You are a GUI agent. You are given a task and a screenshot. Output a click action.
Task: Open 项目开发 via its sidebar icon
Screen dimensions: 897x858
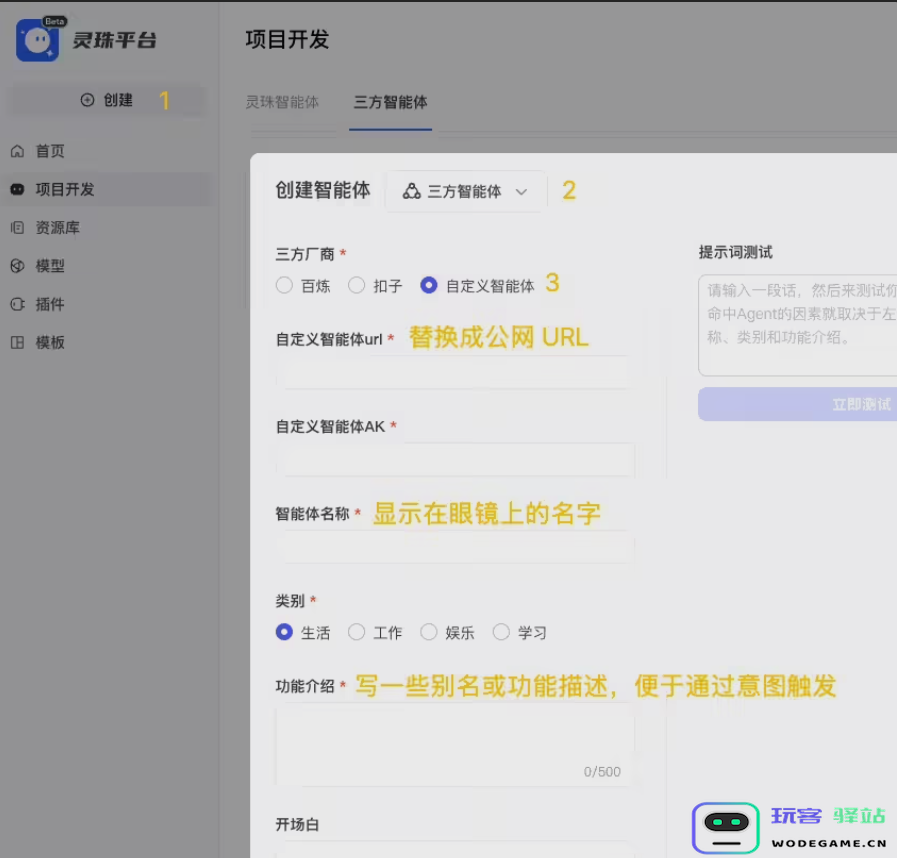click(x=17, y=189)
